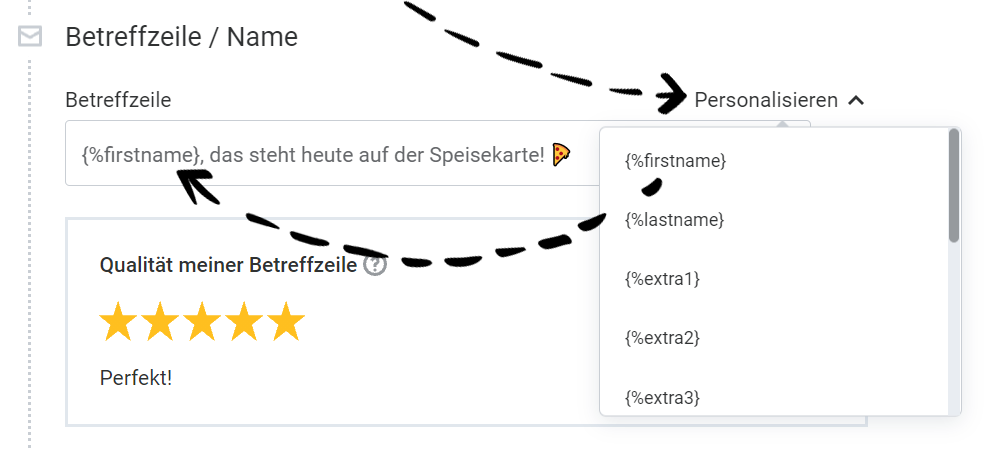
Task: Click the Qualität meiner Betreffzeile label
Action: click(229, 265)
